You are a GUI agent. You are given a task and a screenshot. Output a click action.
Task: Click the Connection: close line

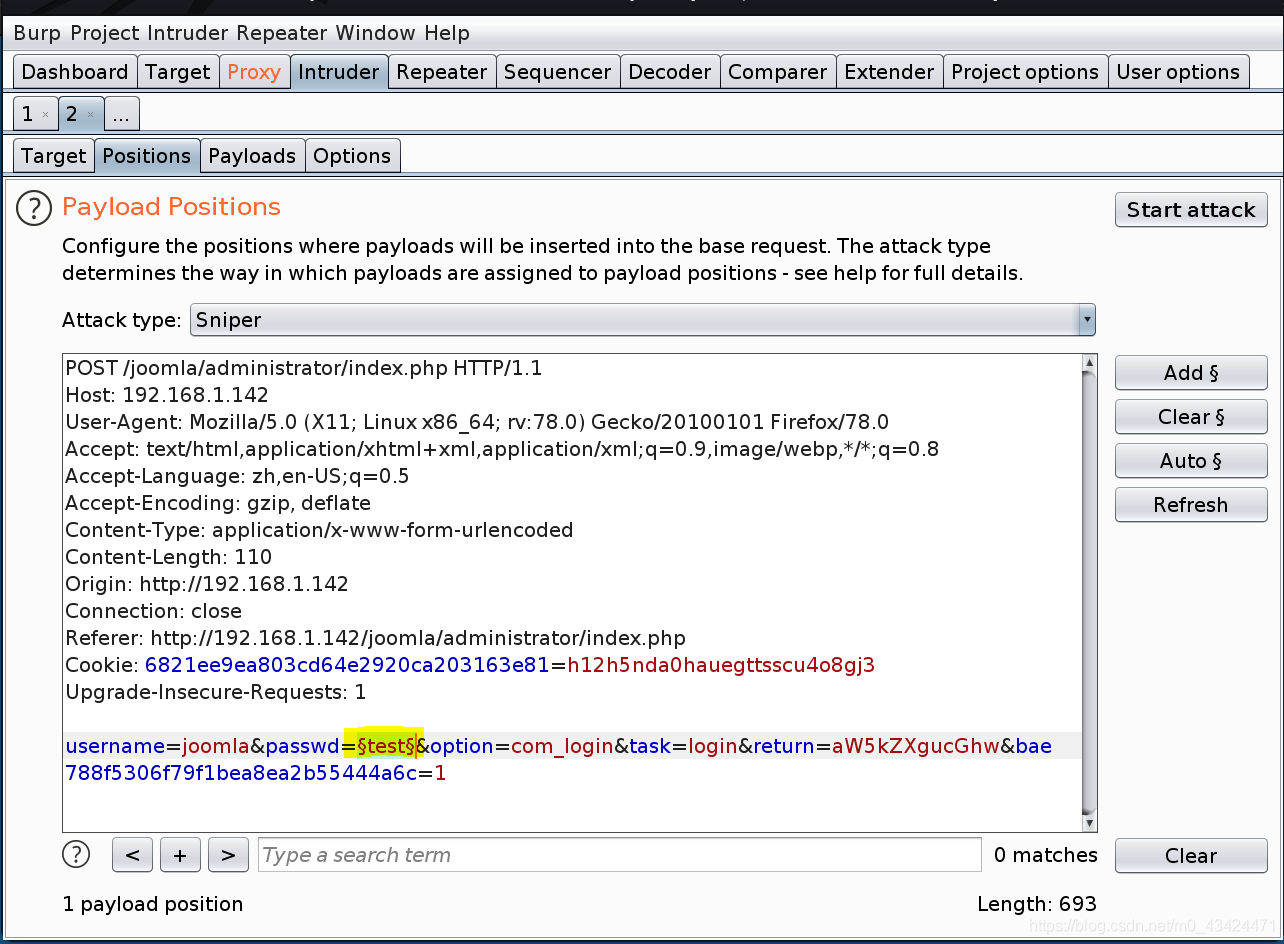coord(153,611)
